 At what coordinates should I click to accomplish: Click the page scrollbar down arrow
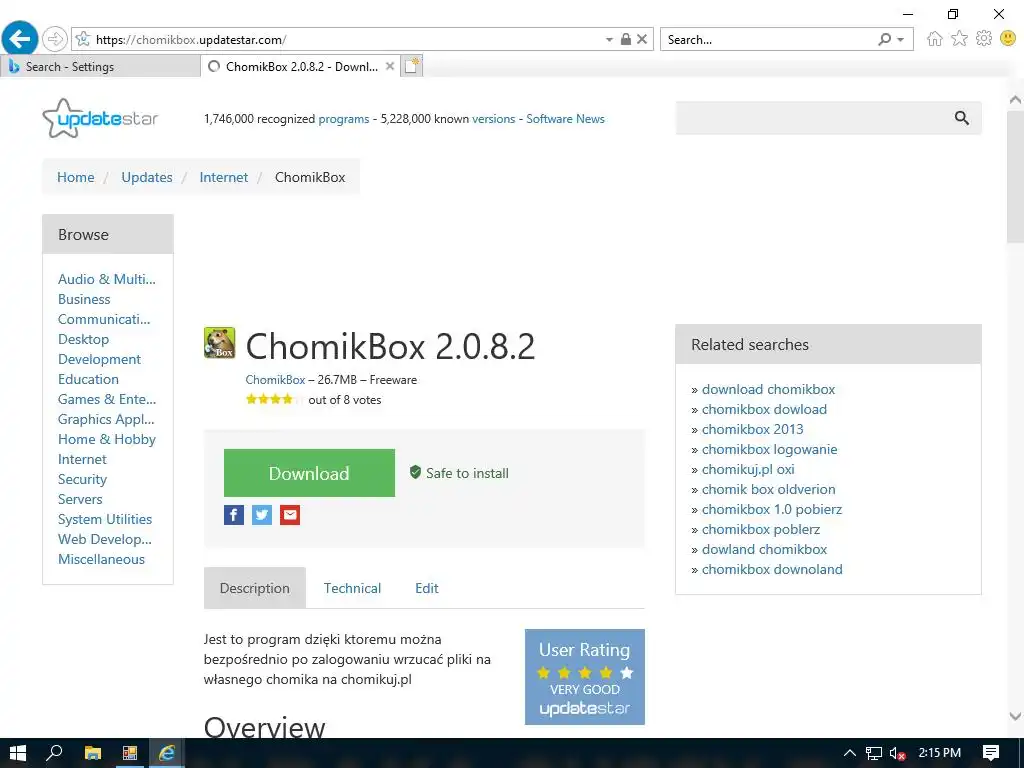click(x=1015, y=716)
